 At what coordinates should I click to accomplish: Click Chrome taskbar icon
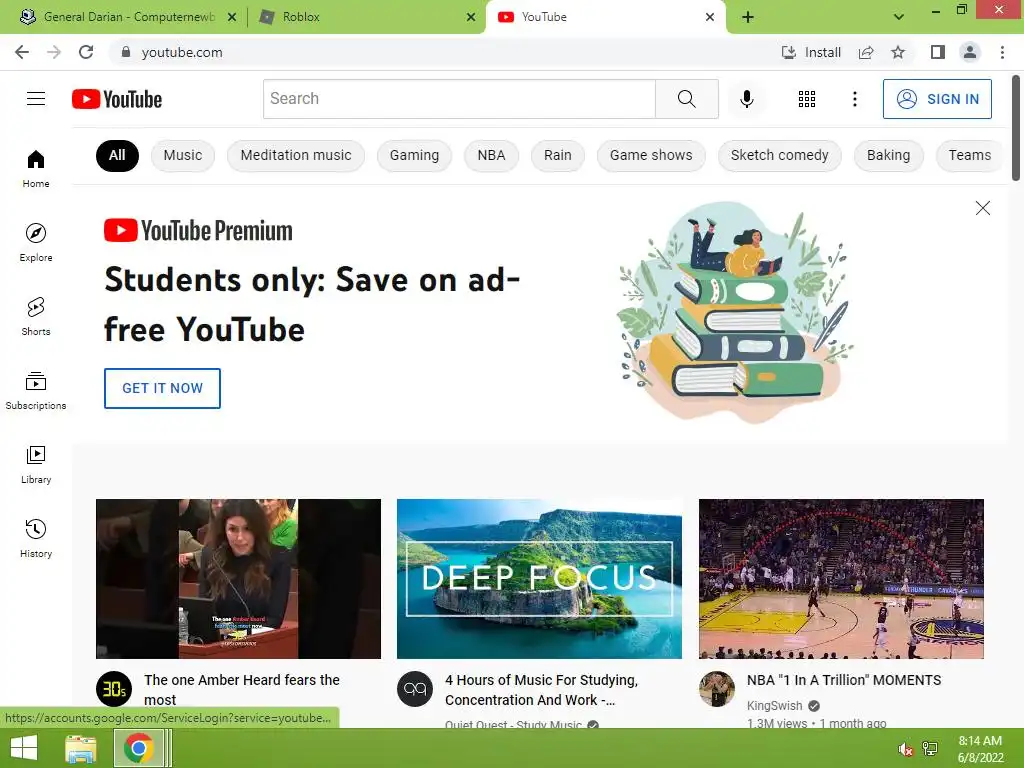[x=138, y=748]
